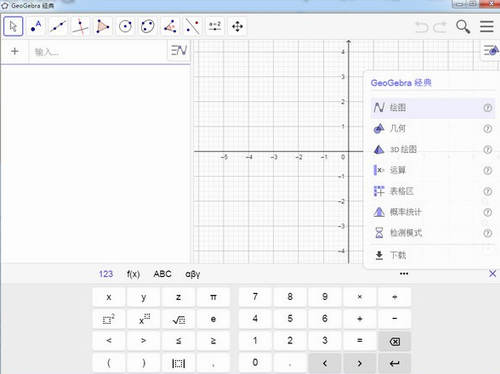Choose the 运算 CAS perspective

(x=433, y=170)
